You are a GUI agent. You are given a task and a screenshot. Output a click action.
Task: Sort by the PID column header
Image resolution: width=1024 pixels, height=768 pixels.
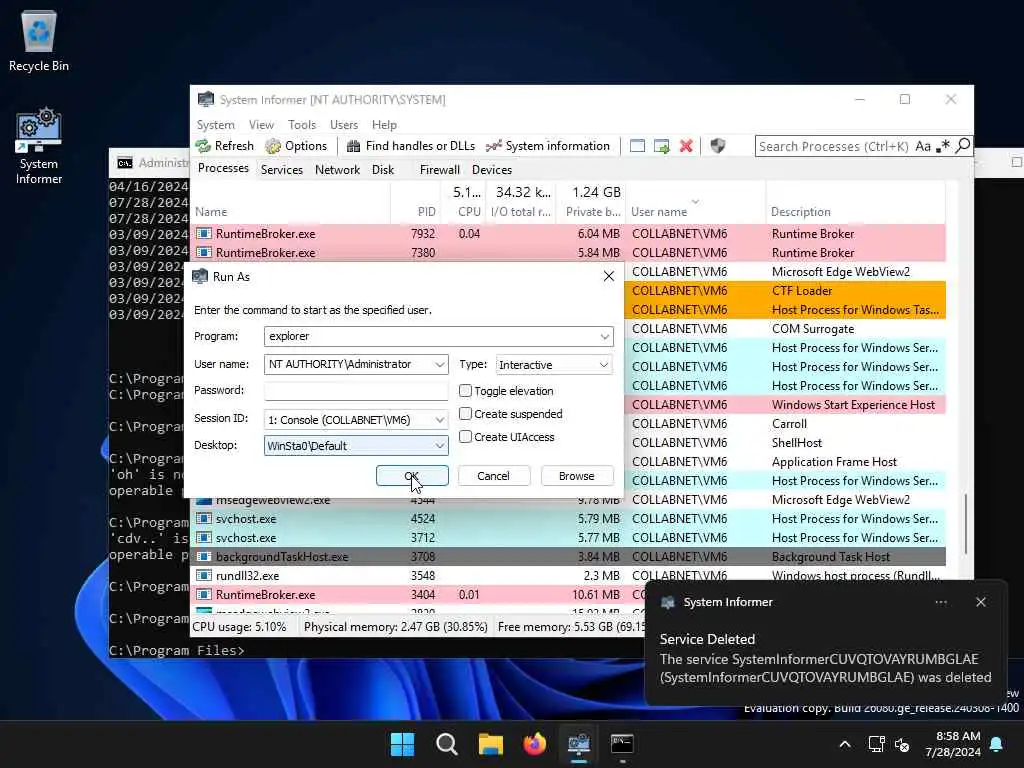click(x=426, y=212)
